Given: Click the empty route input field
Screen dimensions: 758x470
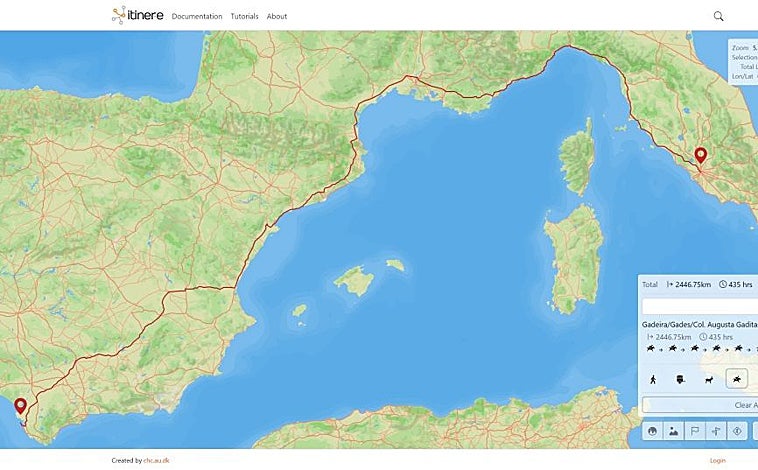Looking at the screenshot, I should click(700, 307).
